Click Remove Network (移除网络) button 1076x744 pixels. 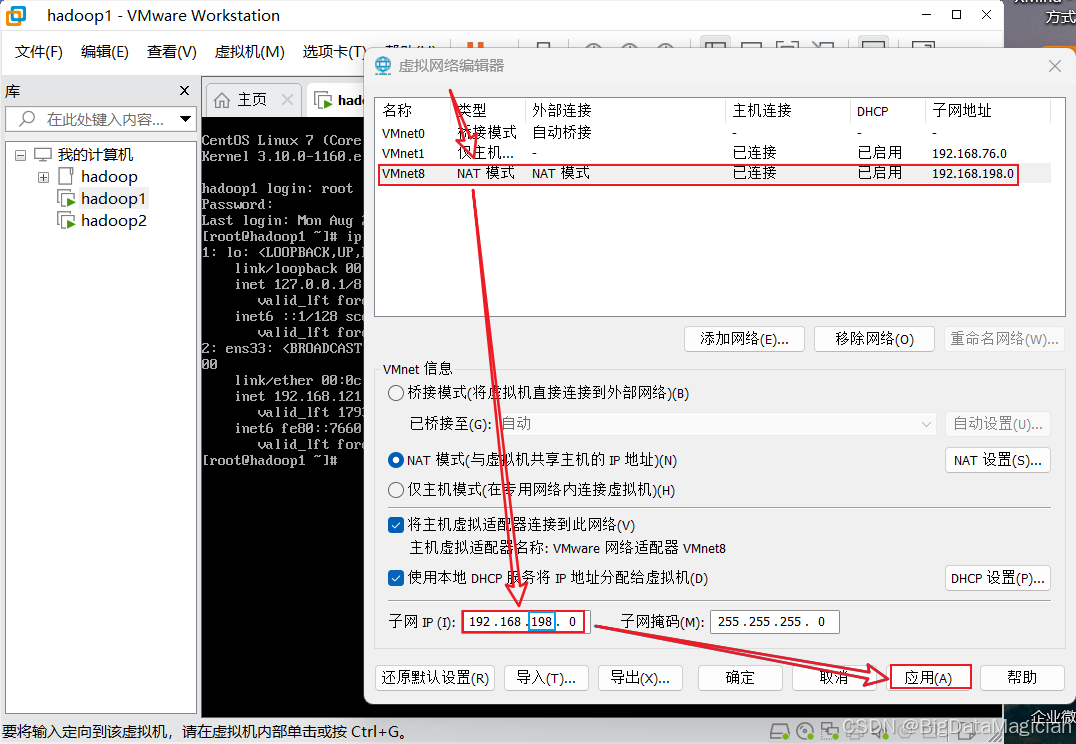(874, 339)
